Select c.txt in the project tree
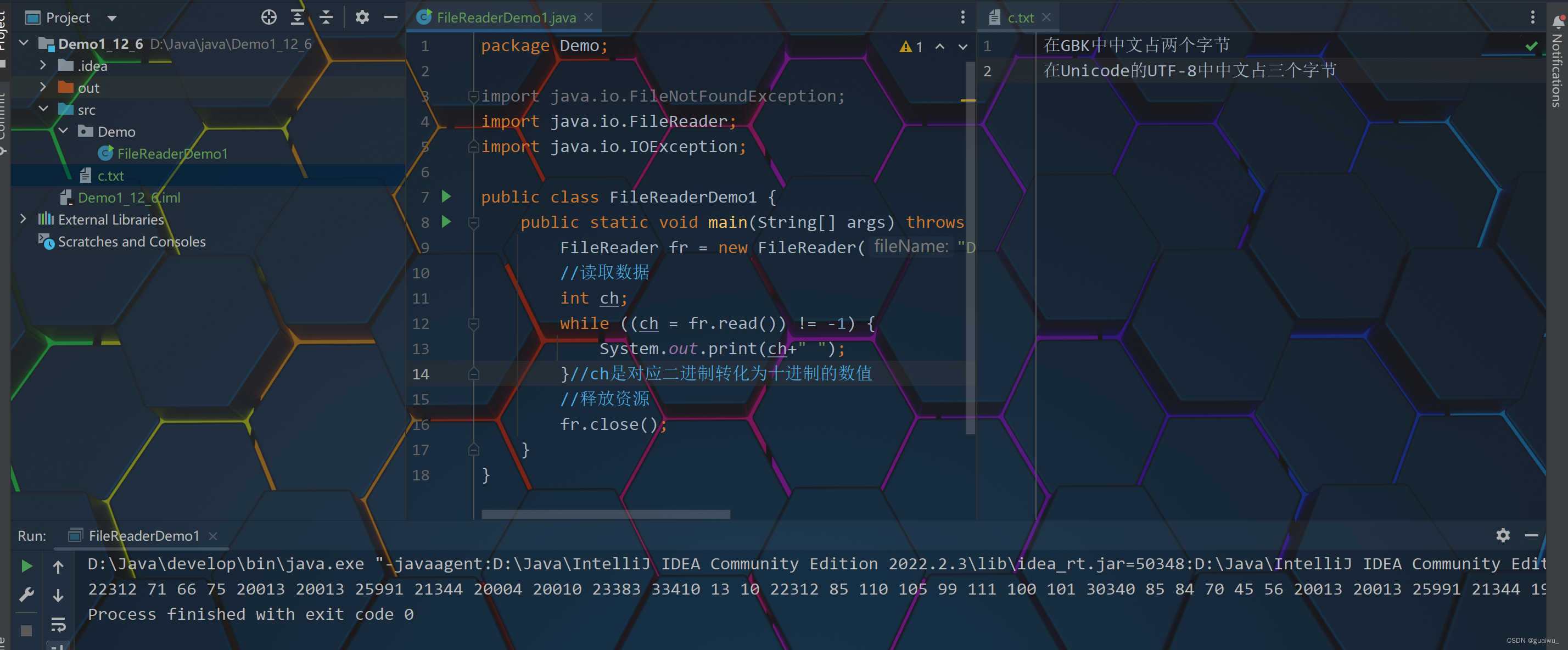The height and width of the screenshot is (650, 1568). click(110, 176)
